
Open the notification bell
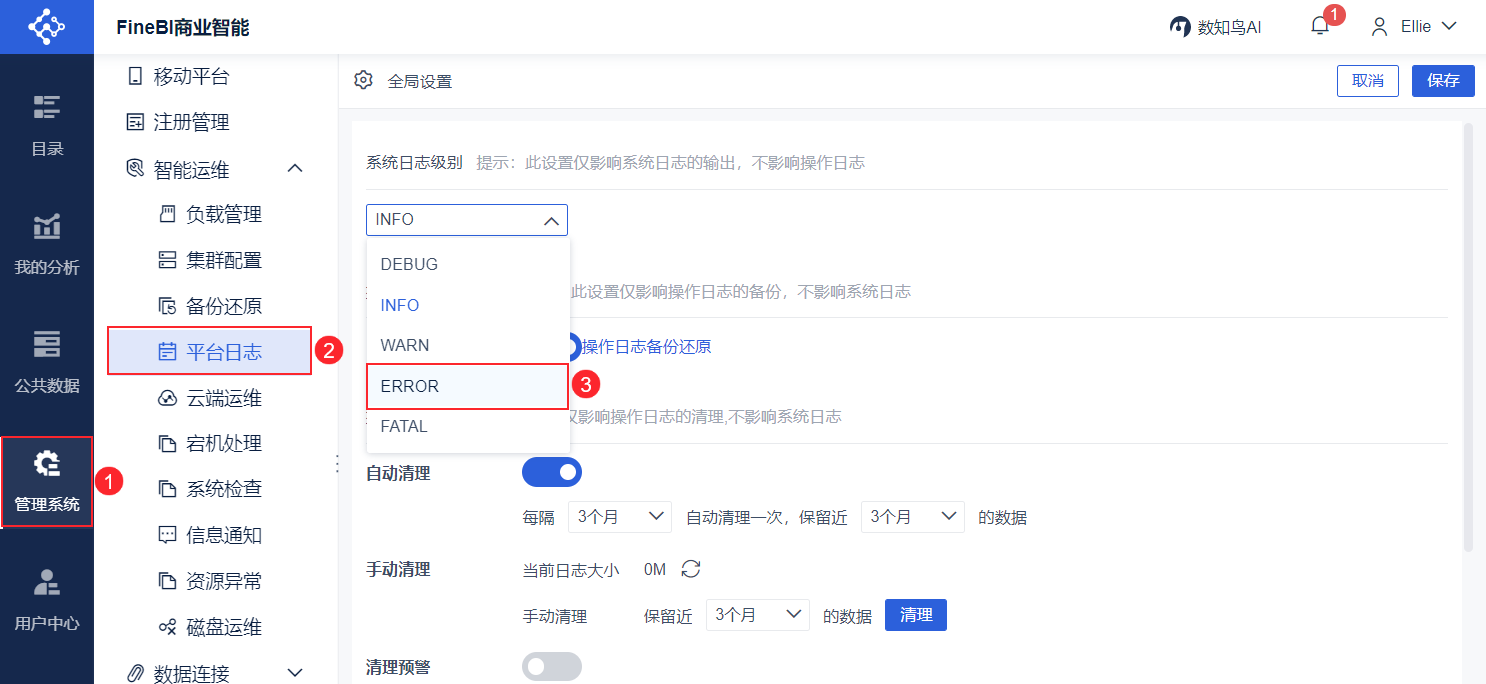tap(1320, 27)
